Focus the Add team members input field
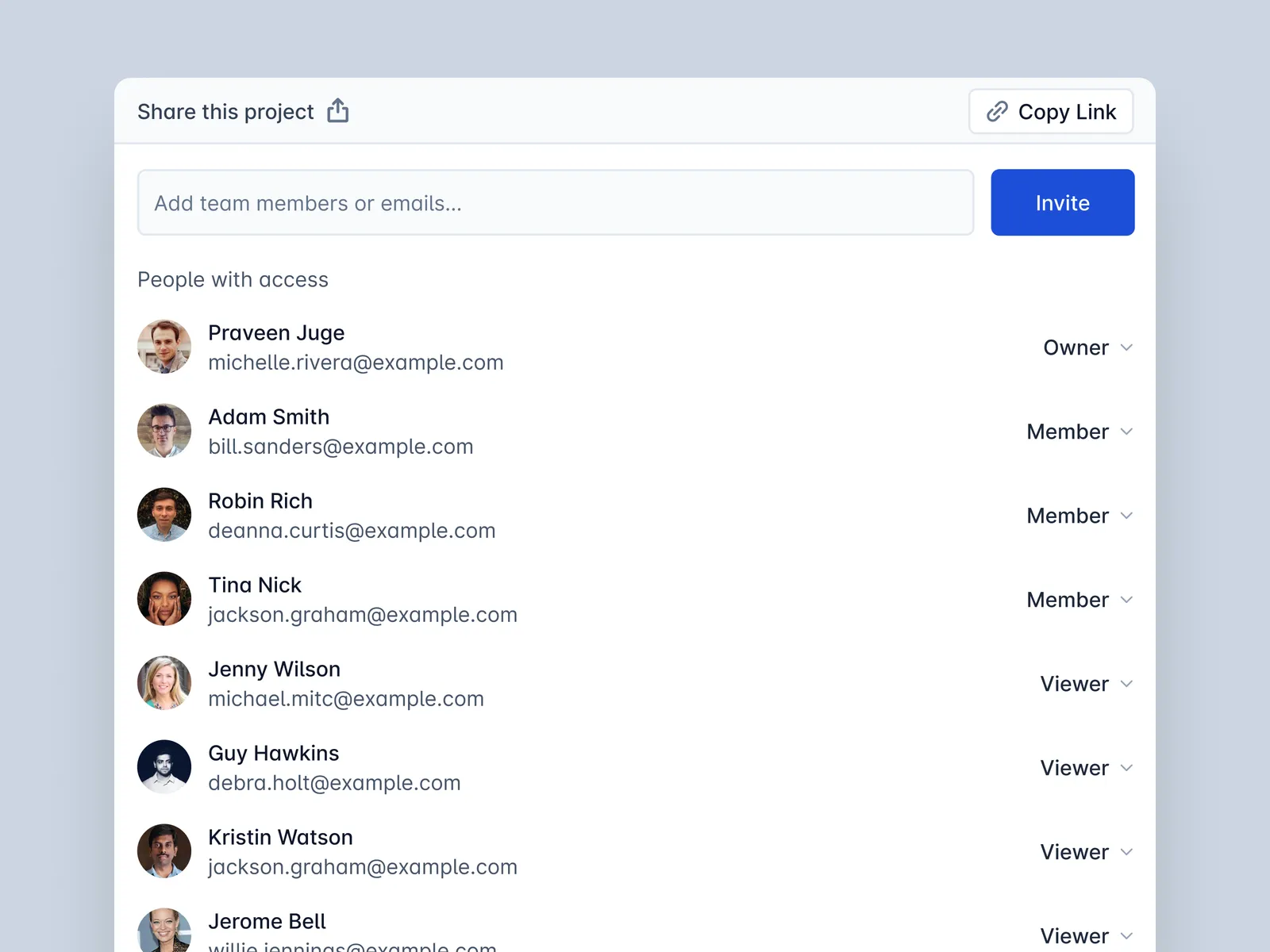The image size is (1270, 952). [555, 203]
